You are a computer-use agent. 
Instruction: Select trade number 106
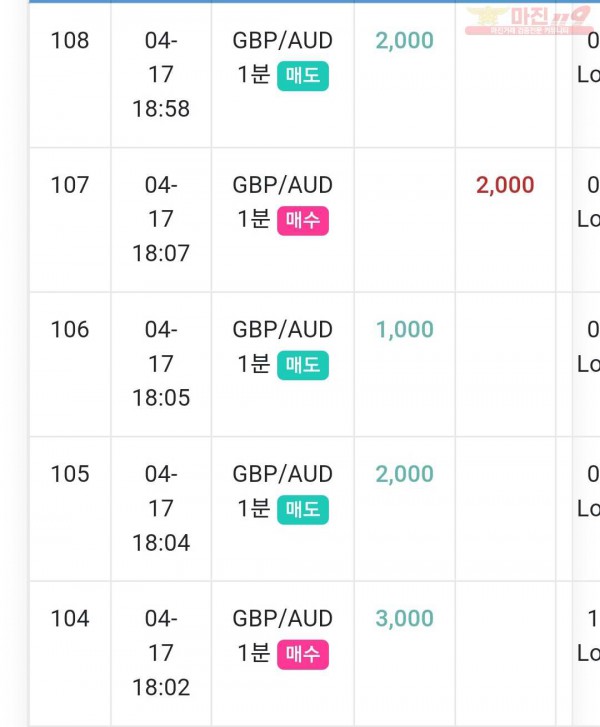tap(70, 330)
